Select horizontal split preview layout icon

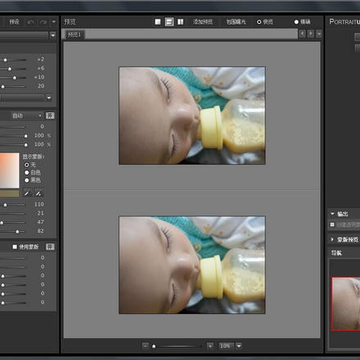[169, 22]
